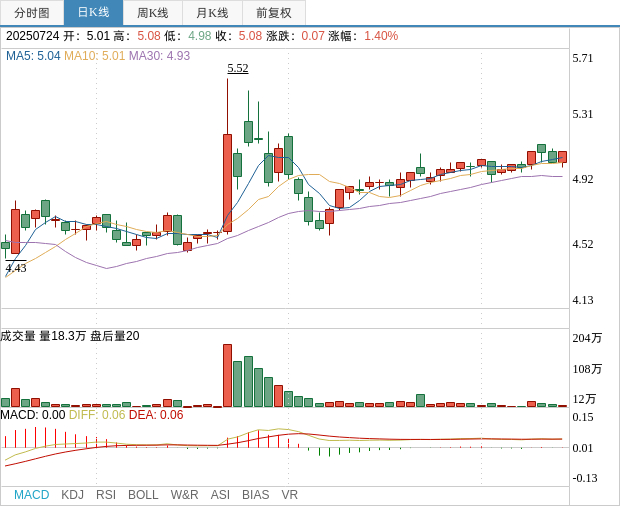Screen dimensions: 620x506
Task: Click the 成交量 量18.3万 label
Action: [x=43, y=336]
